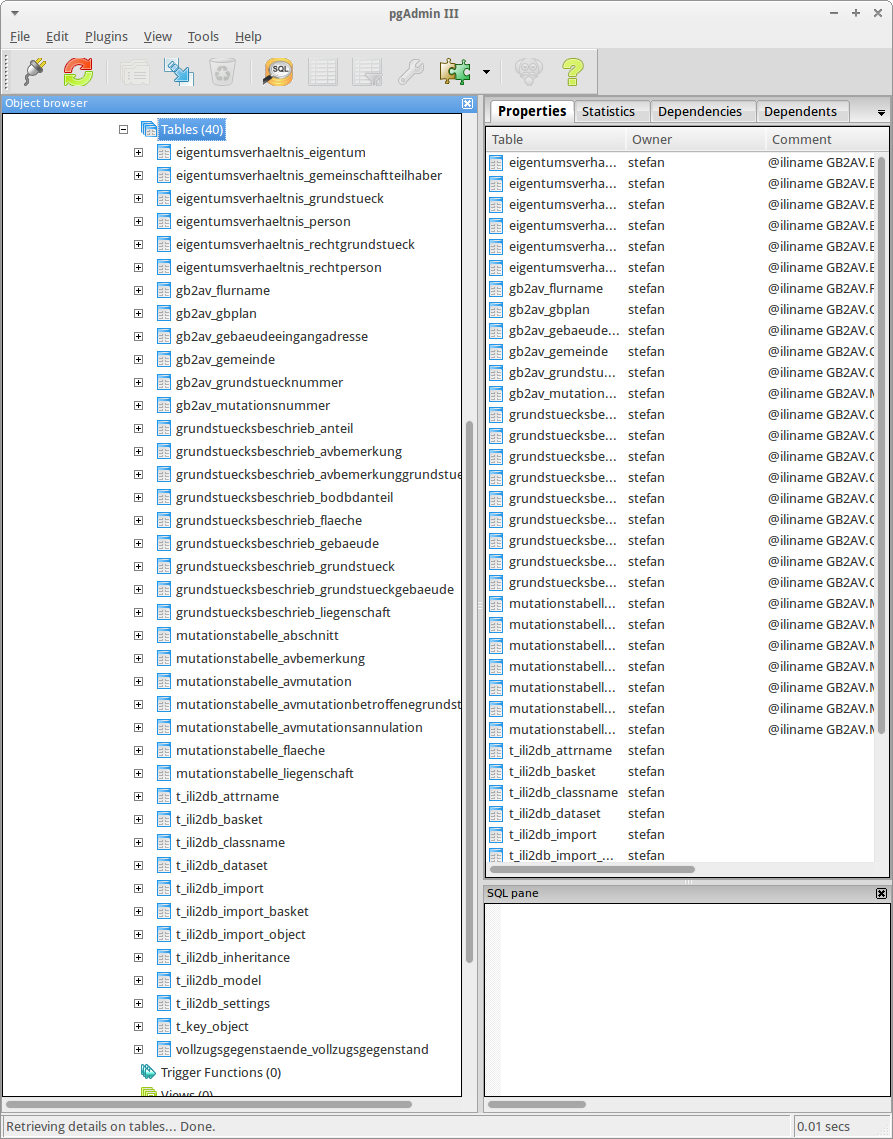This screenshot has height=1139, width=893.
Task: Select mutationstabelle_avmutation in the tree
Action: coord(264,681)
